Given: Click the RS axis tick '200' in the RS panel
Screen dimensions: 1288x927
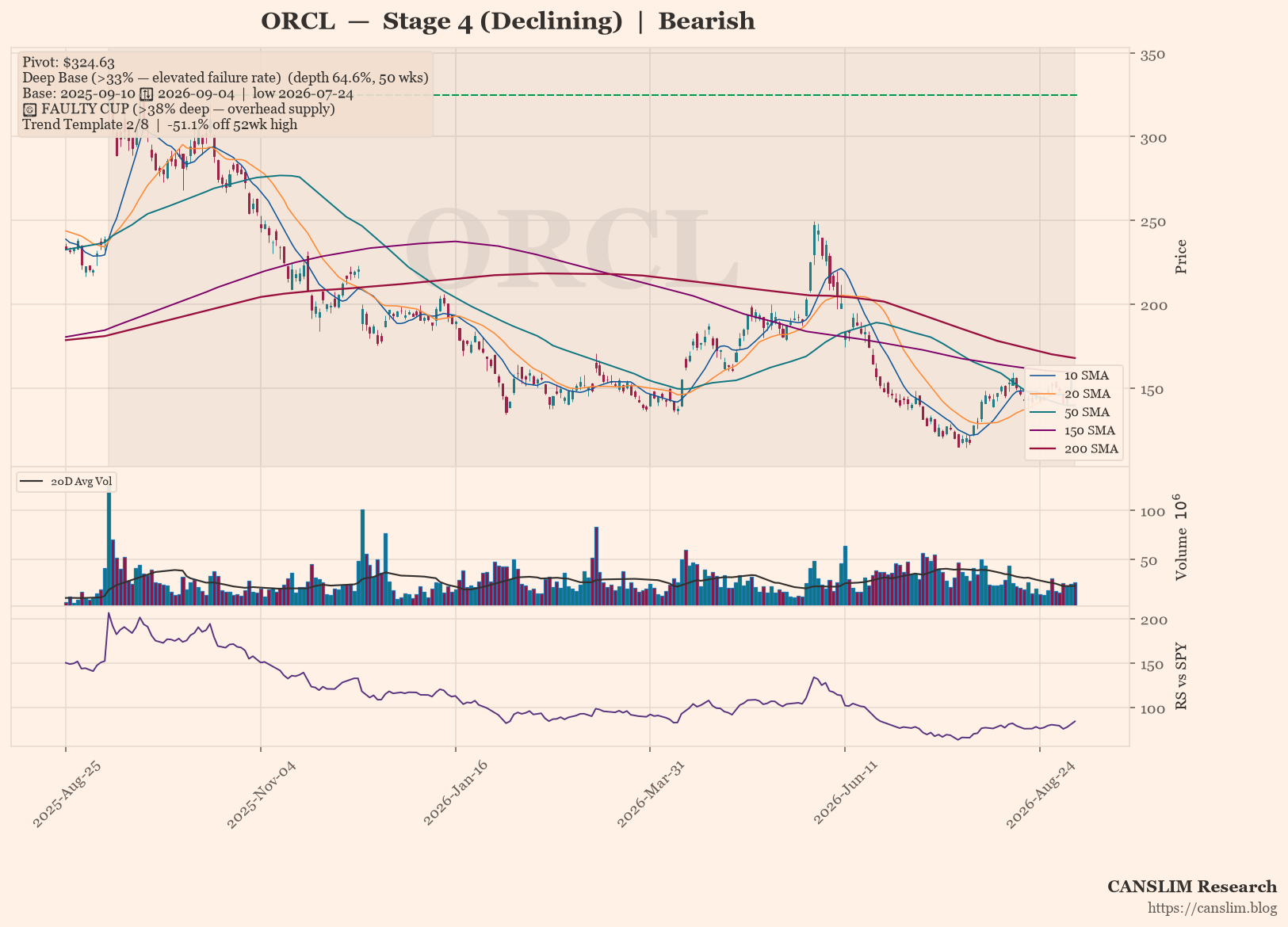Looking at the screenshot, I should [1152, 620].
